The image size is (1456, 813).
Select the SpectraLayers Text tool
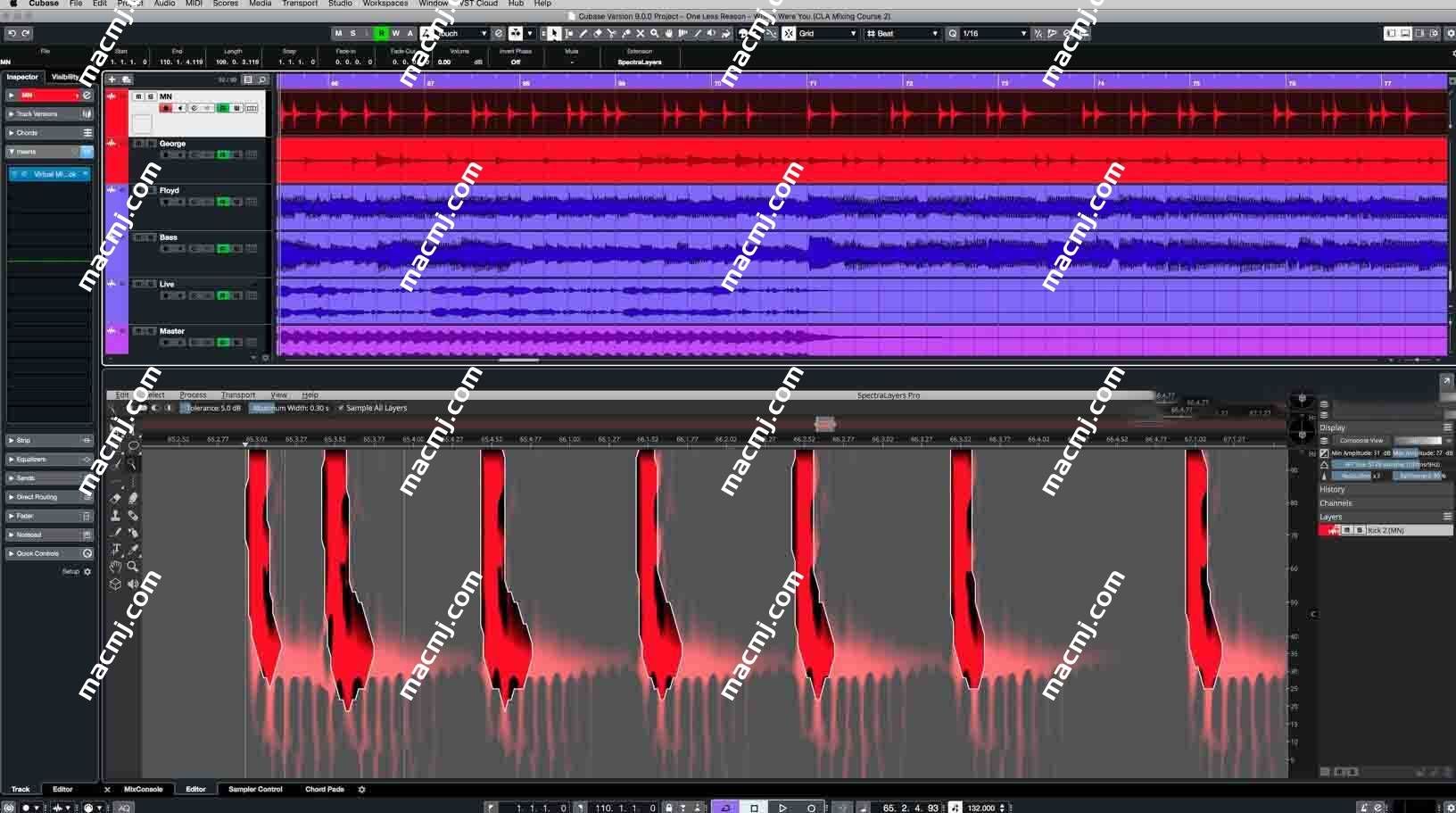(115, 550)
